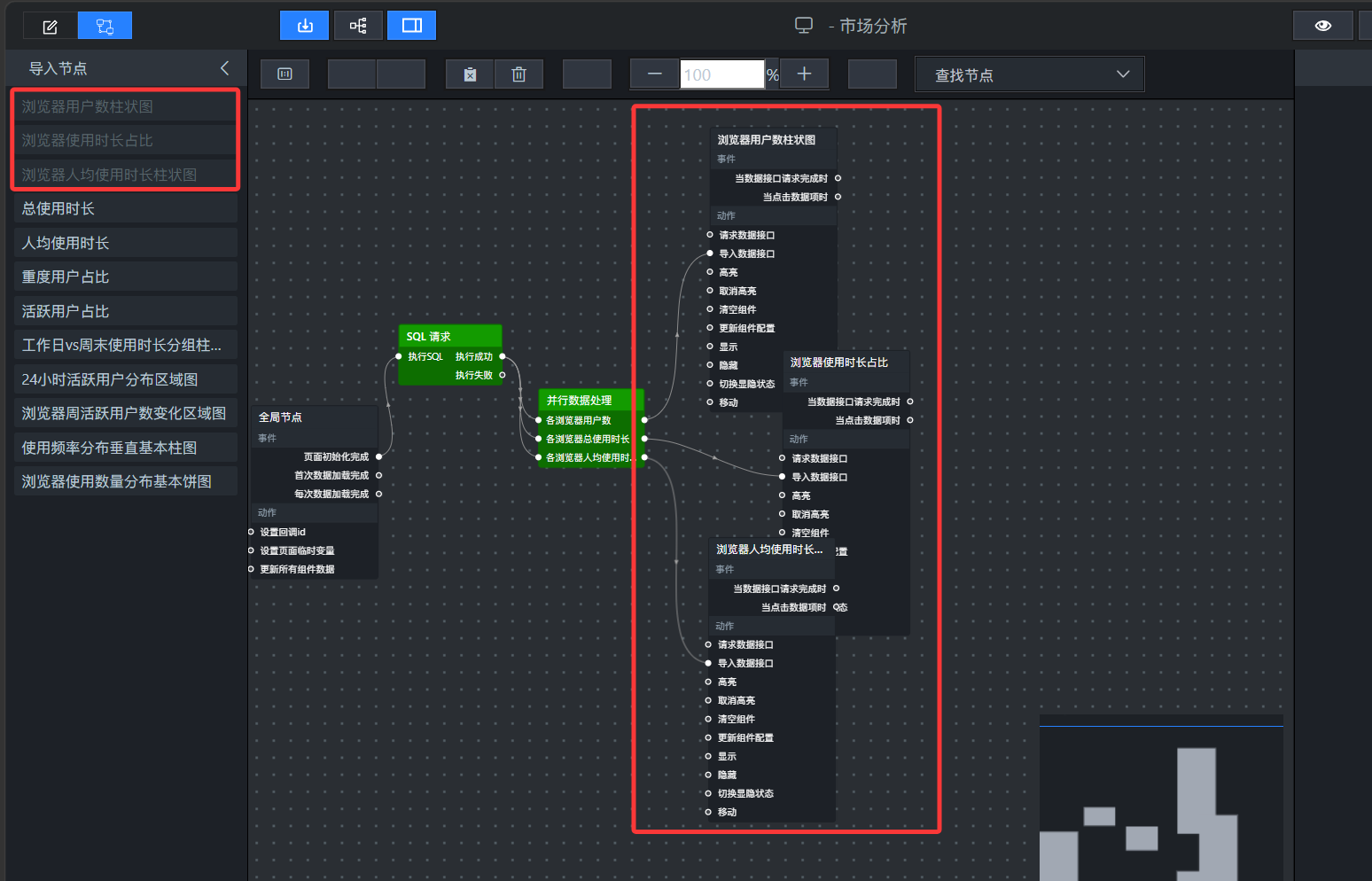Delete selection with the trash icon
This screenshot has height=881, width=1372.
click(x=519, y=74)
